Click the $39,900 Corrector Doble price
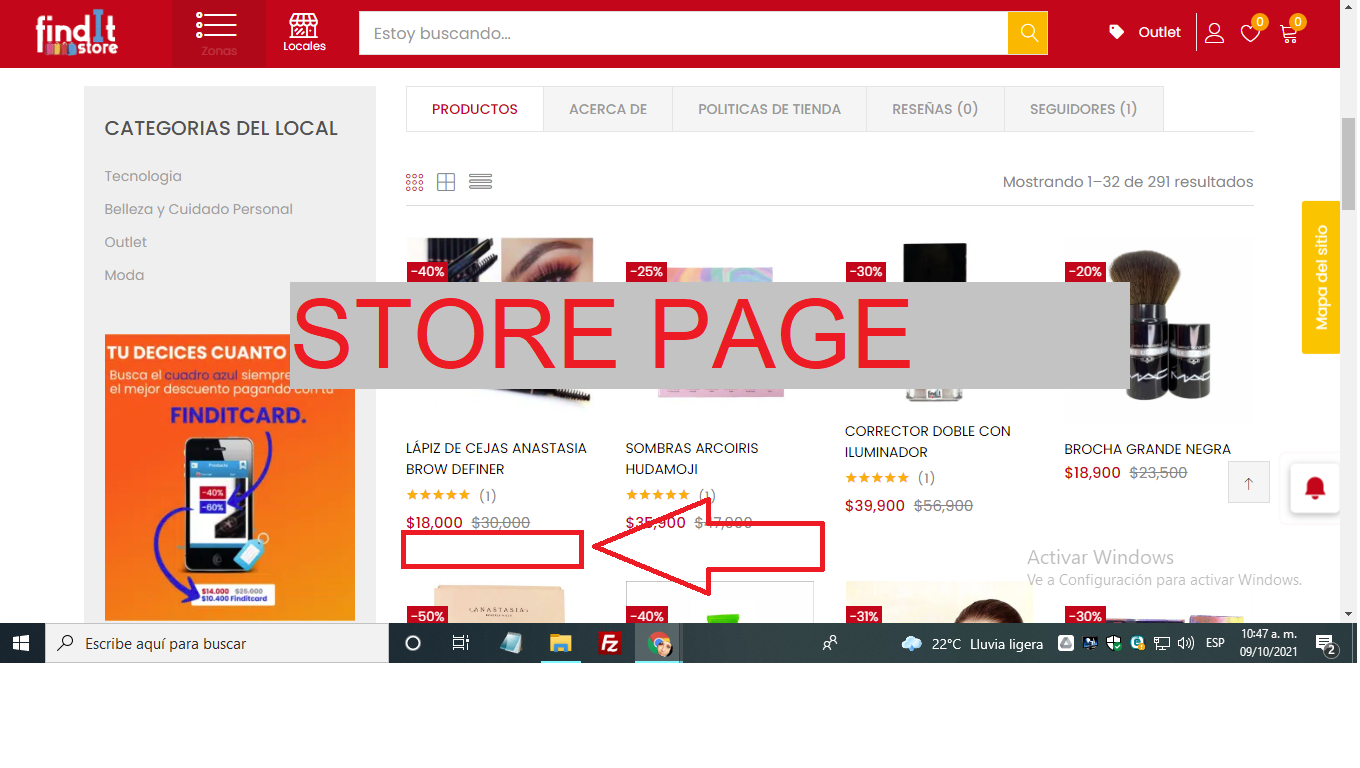Screen dimensions: 1360x768 click(x=875, y=506)
